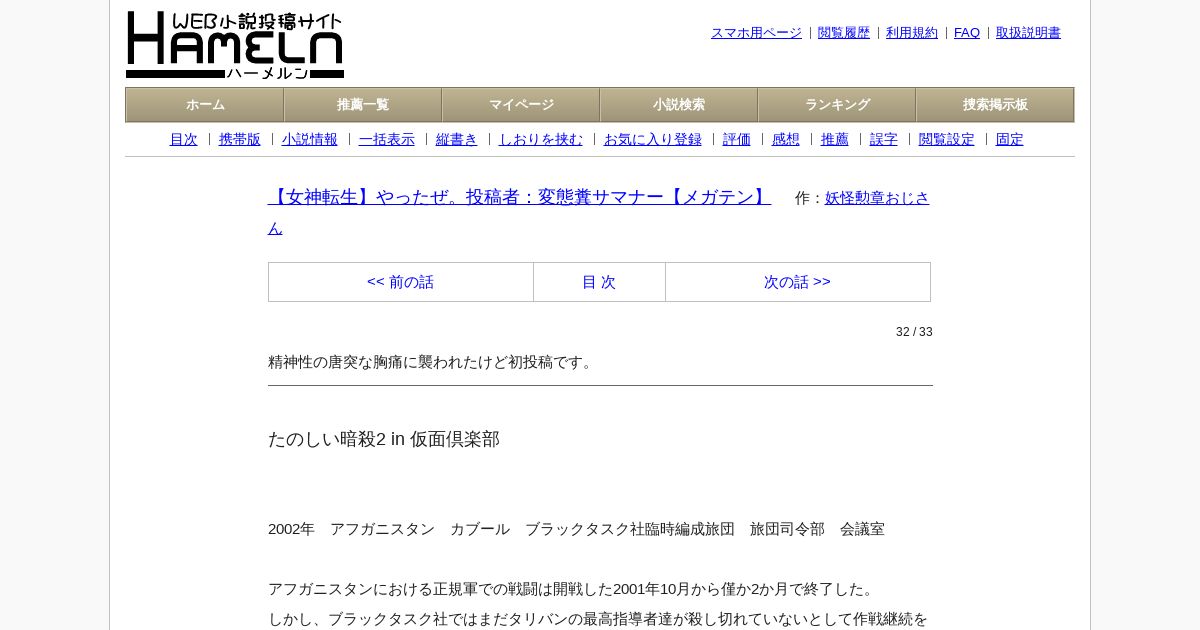The image size is (1200, 630).
Task: Click the line beginning しかし、ブラックタスク社では
Action: (x=598, y=619)
